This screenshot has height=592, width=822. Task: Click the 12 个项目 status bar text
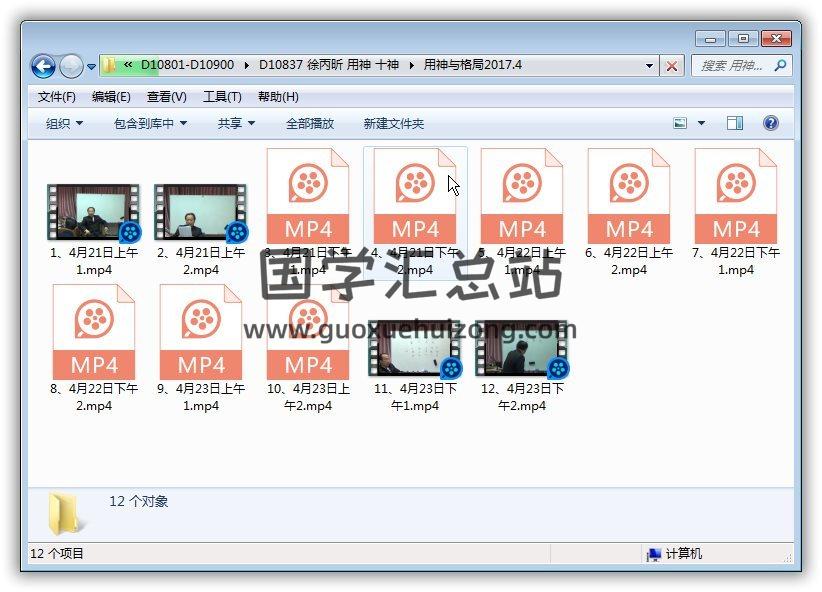tap(57, 554)
